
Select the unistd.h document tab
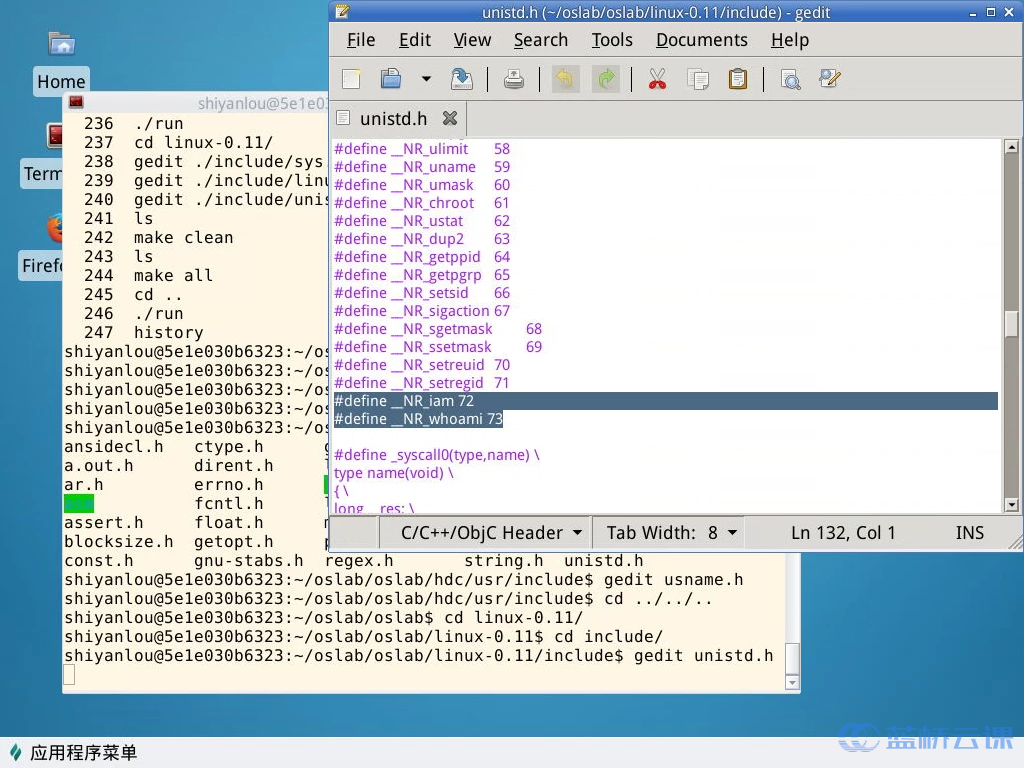point(393,118)
